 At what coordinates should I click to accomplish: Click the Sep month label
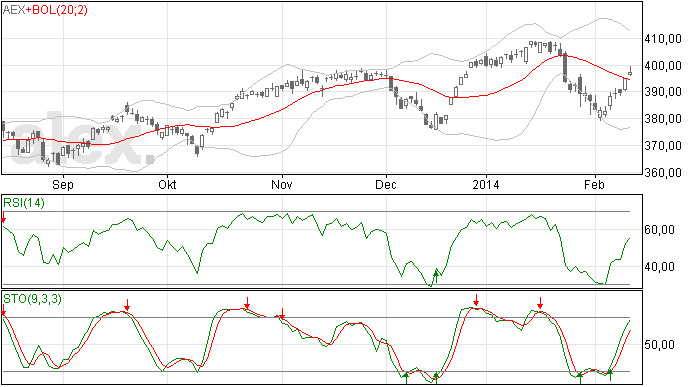pos(63,184)
